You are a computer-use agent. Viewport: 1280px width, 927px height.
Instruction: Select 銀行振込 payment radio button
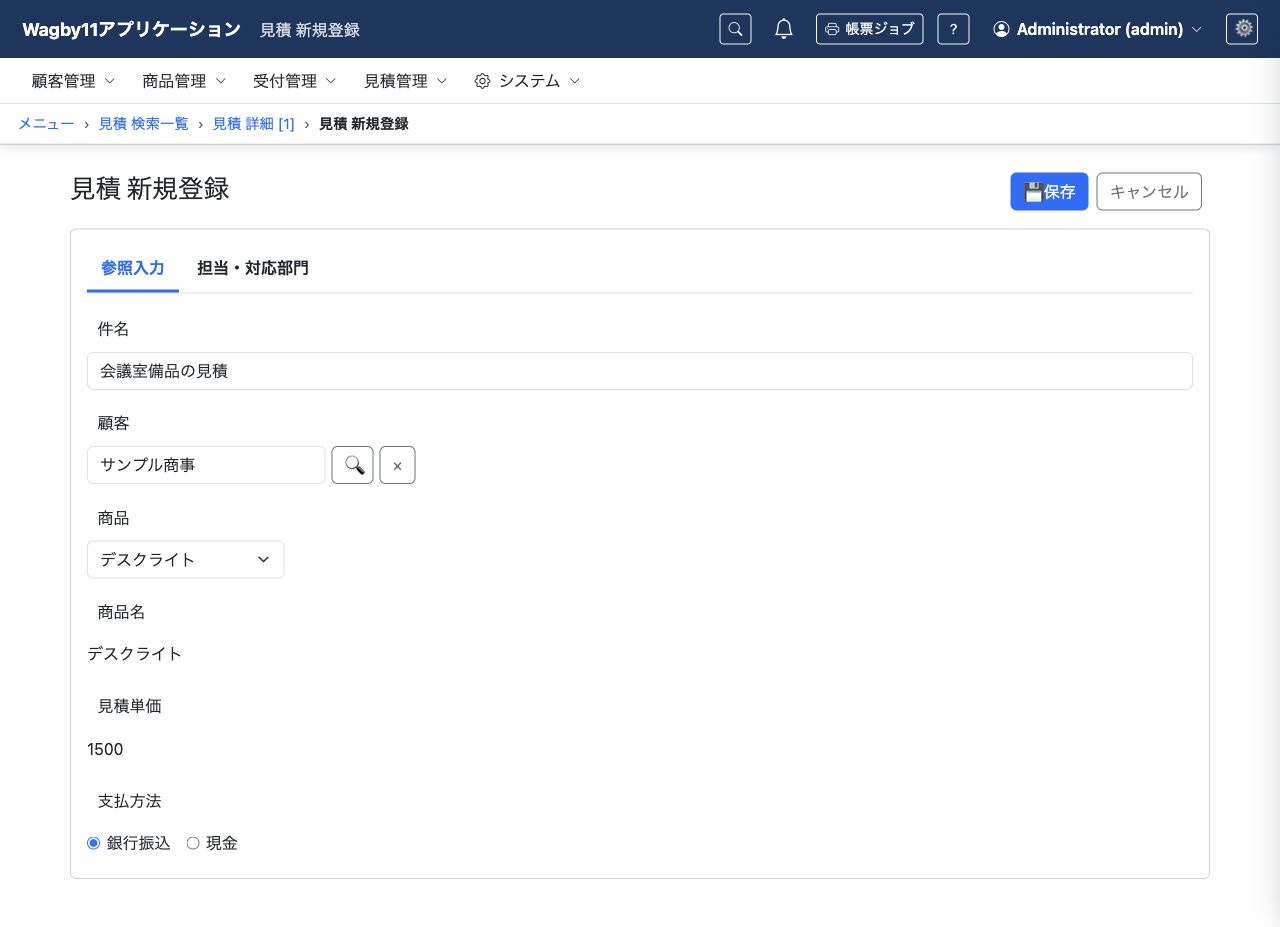point(94,843)
